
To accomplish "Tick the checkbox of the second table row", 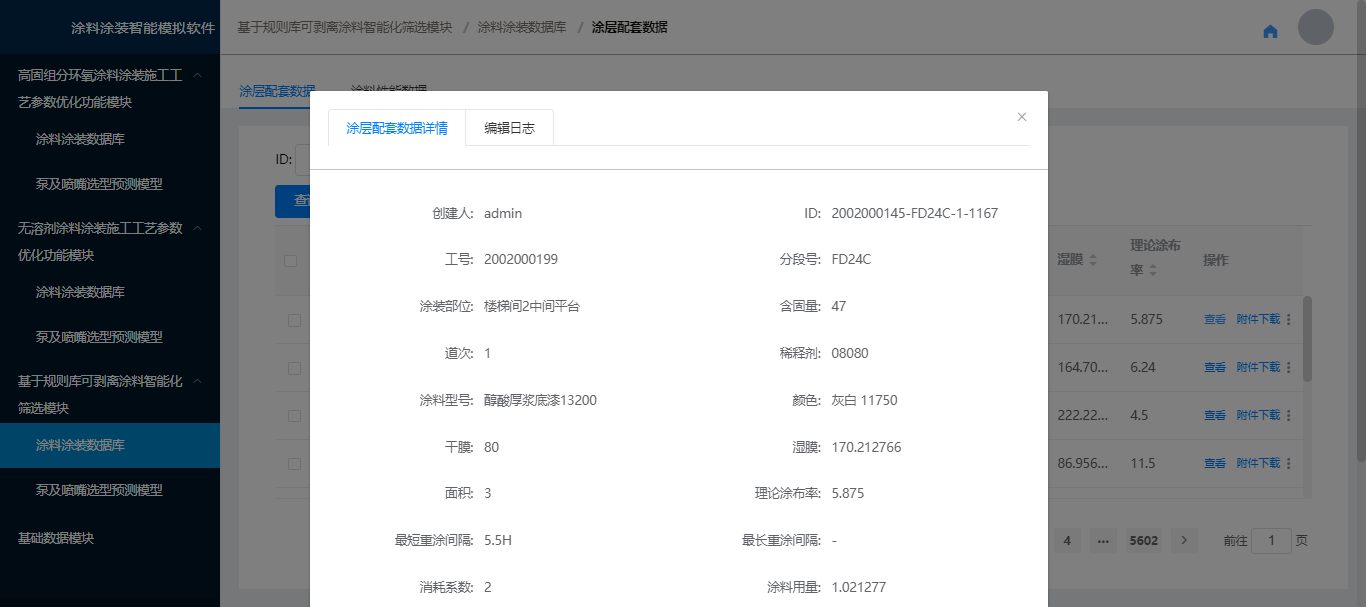I will tap(294, 368).
